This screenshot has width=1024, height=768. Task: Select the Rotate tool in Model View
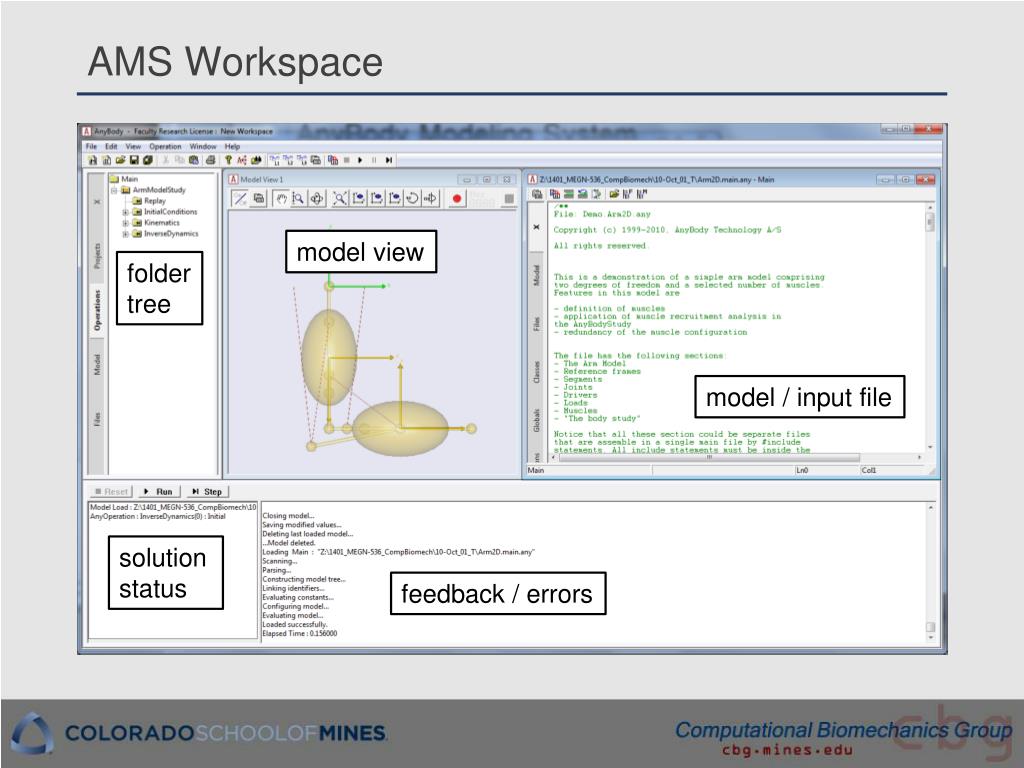click(x=317, y=199)
